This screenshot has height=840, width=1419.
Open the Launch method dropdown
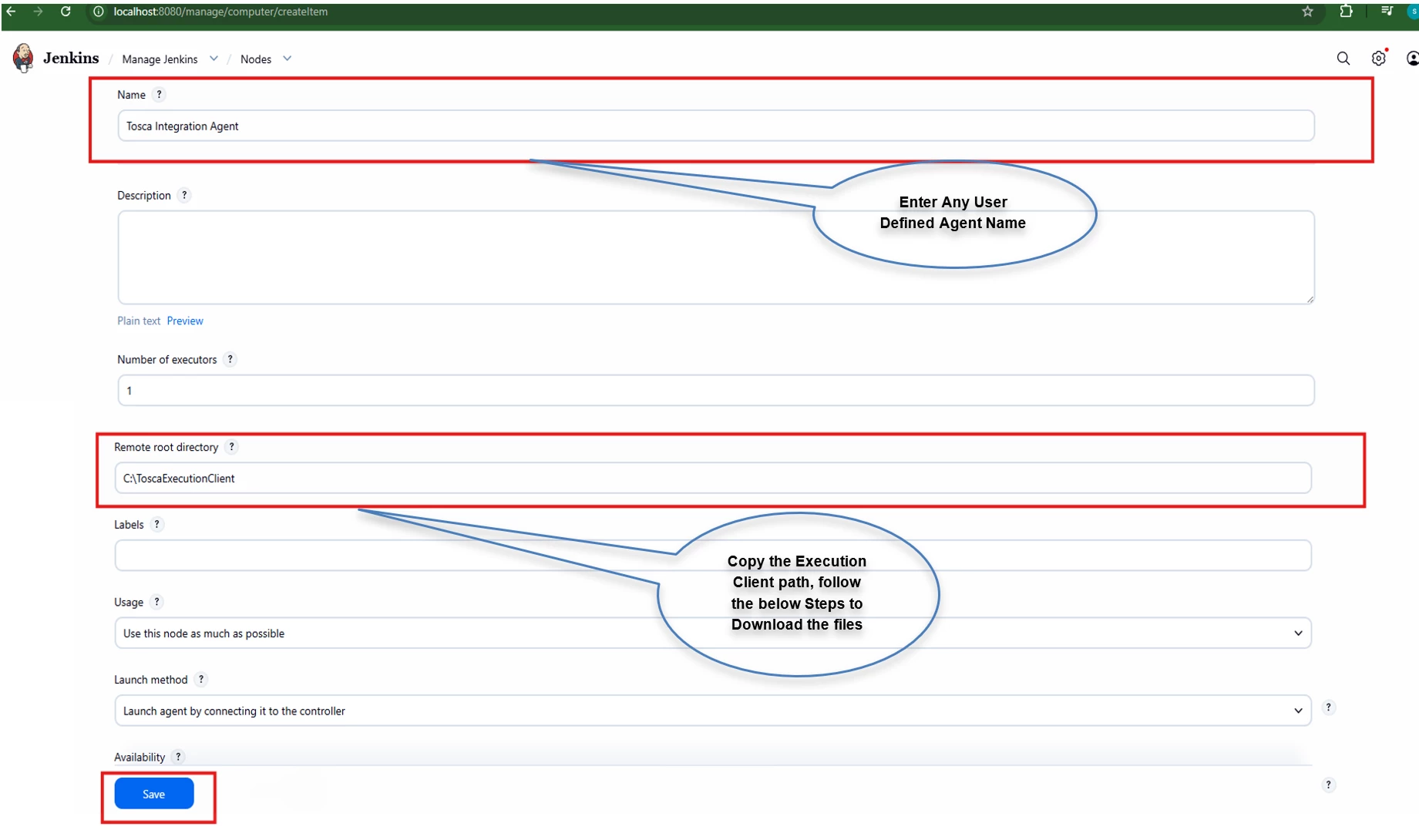point(713,711)
